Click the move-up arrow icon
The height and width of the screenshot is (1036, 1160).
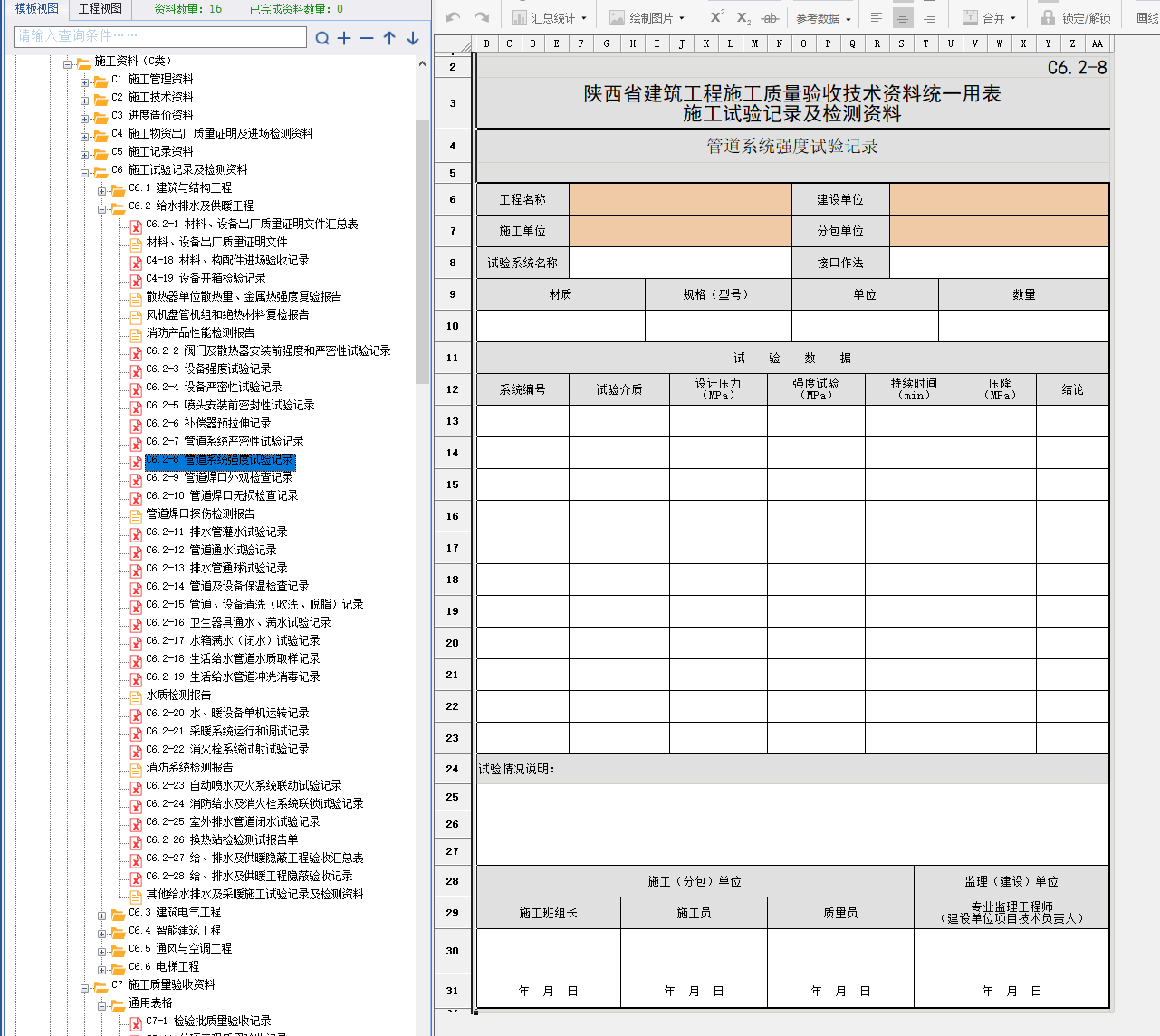click(x=389, y=38)
